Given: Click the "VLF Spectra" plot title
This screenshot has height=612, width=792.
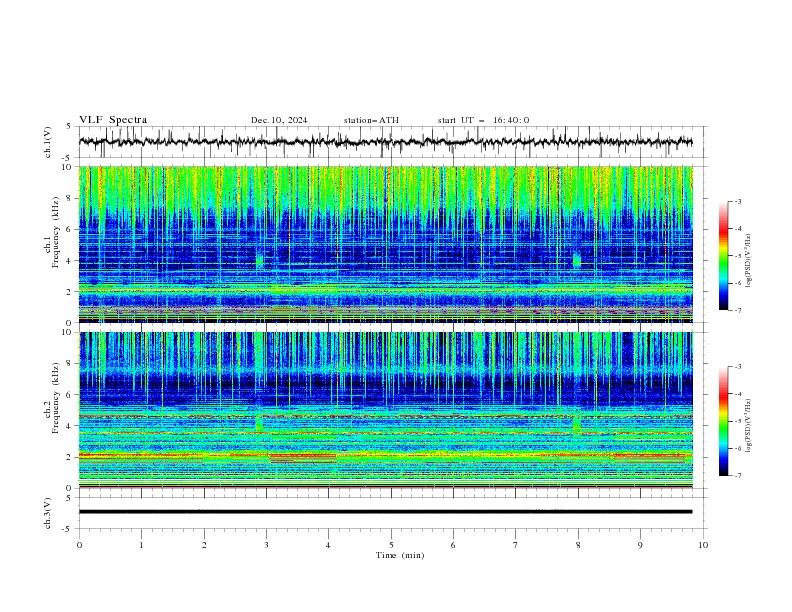Looking at the screenshot, I should [x=113, y=120].
